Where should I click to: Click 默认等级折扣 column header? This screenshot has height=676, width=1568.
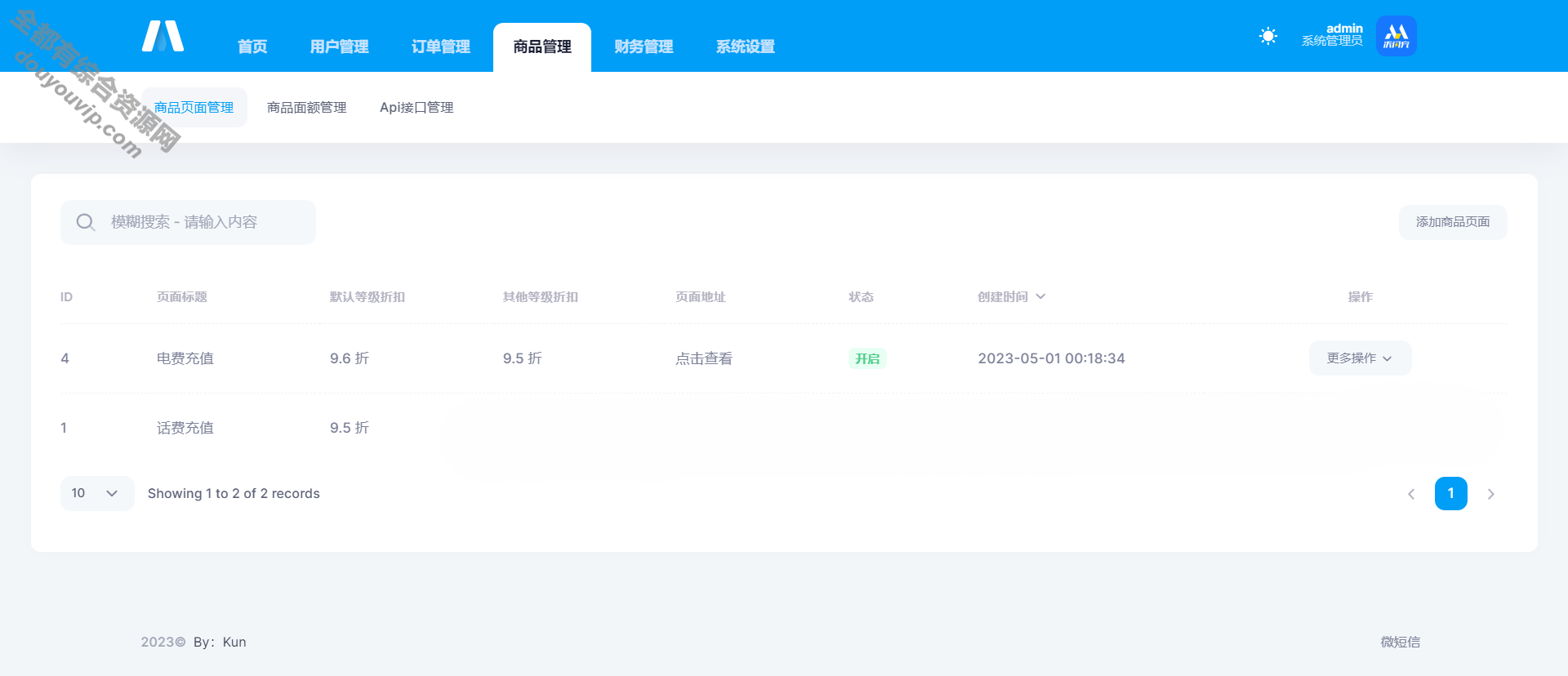pyautogui.click(x=367, y=296)
